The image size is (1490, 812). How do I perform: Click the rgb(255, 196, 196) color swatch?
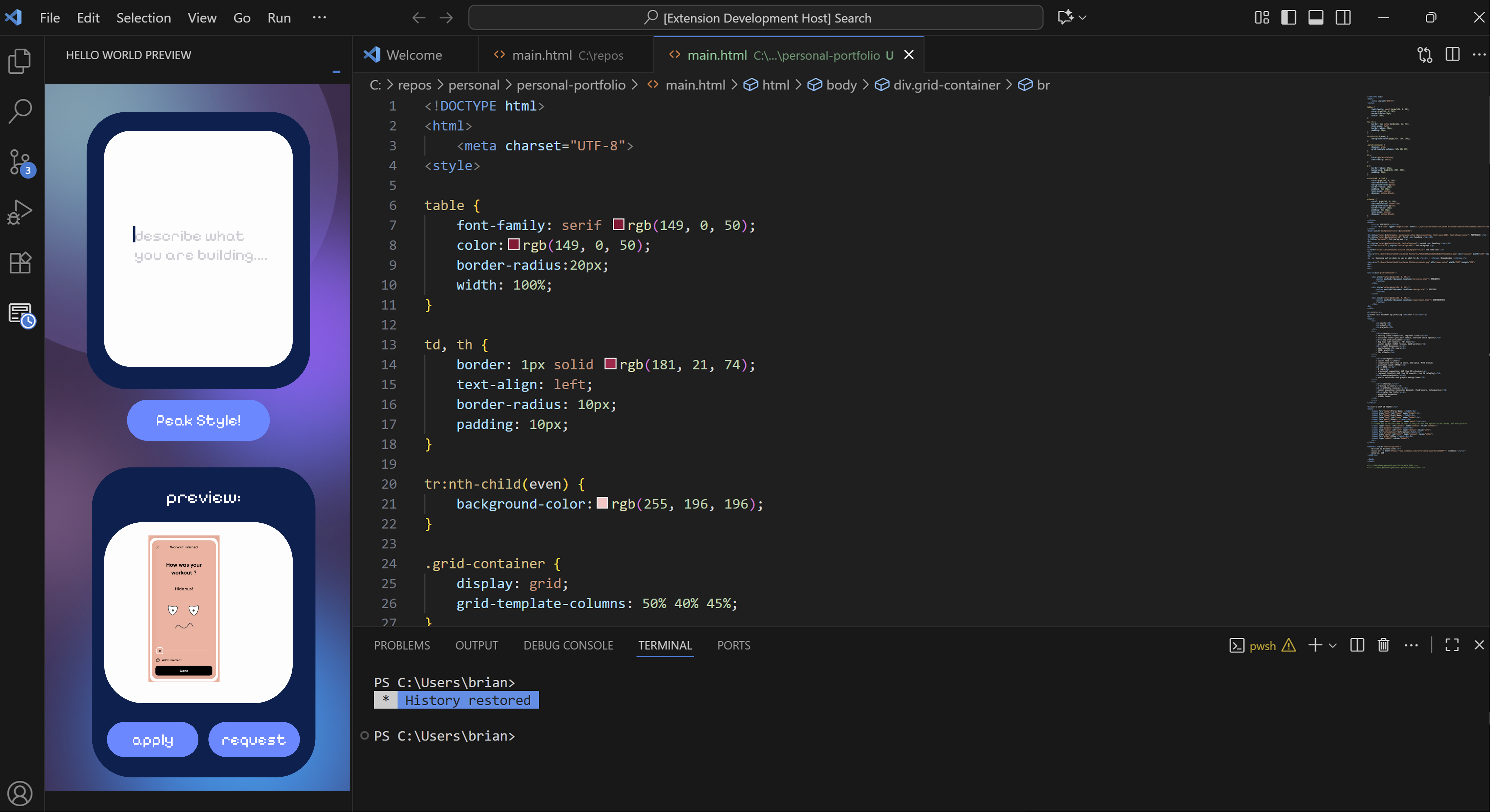[602, 503]
